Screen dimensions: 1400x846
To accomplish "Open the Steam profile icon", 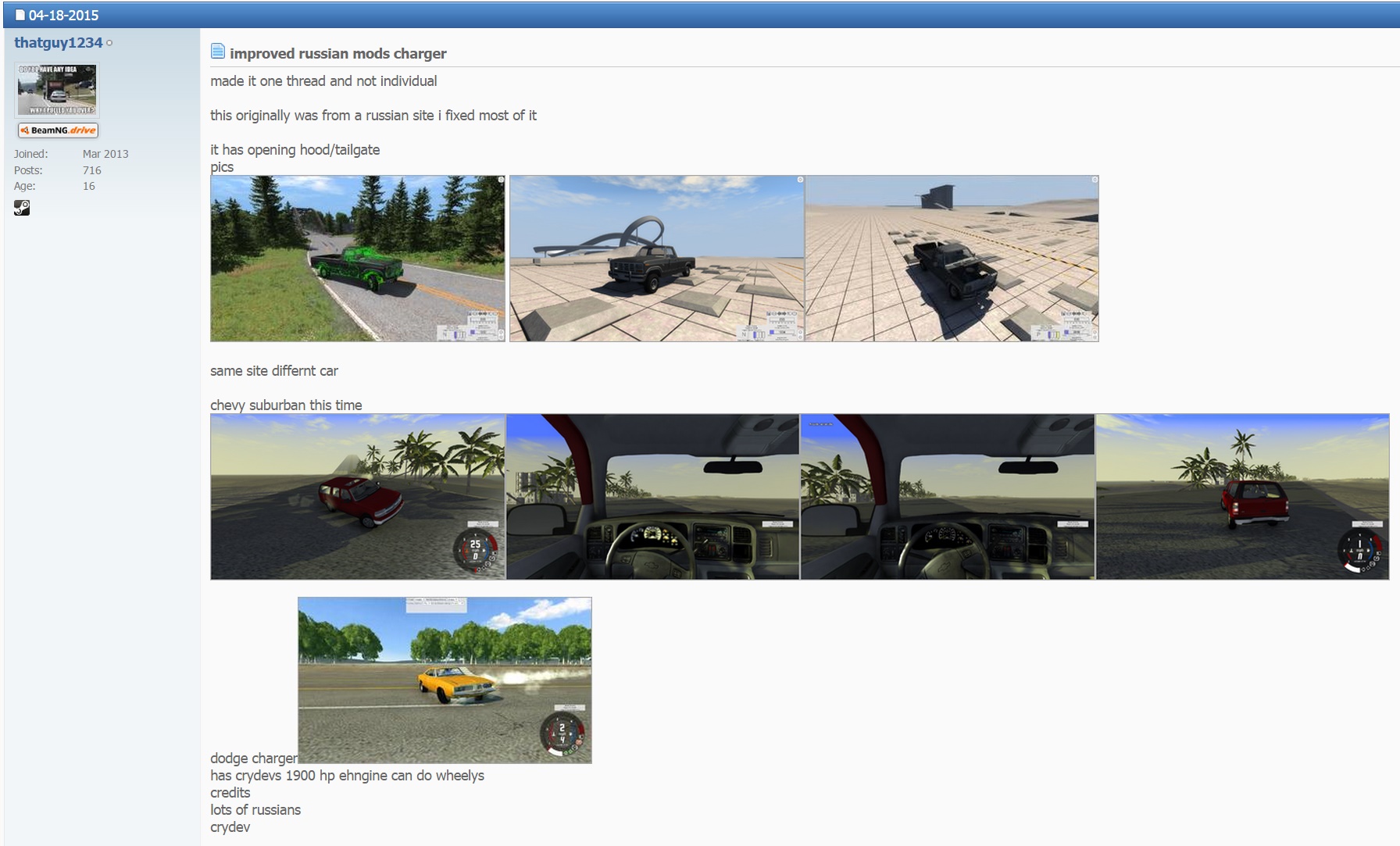I will [x=22, y=208].
